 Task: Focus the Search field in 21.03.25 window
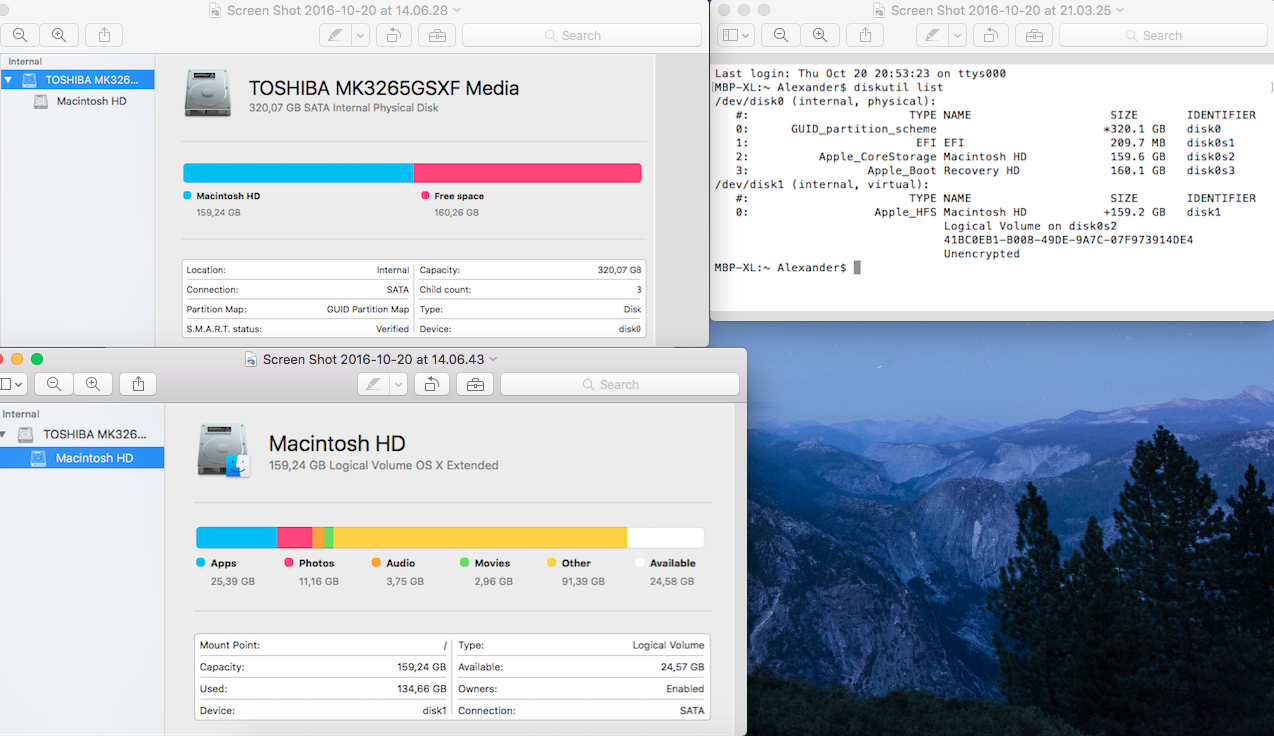coord(1162,35)
